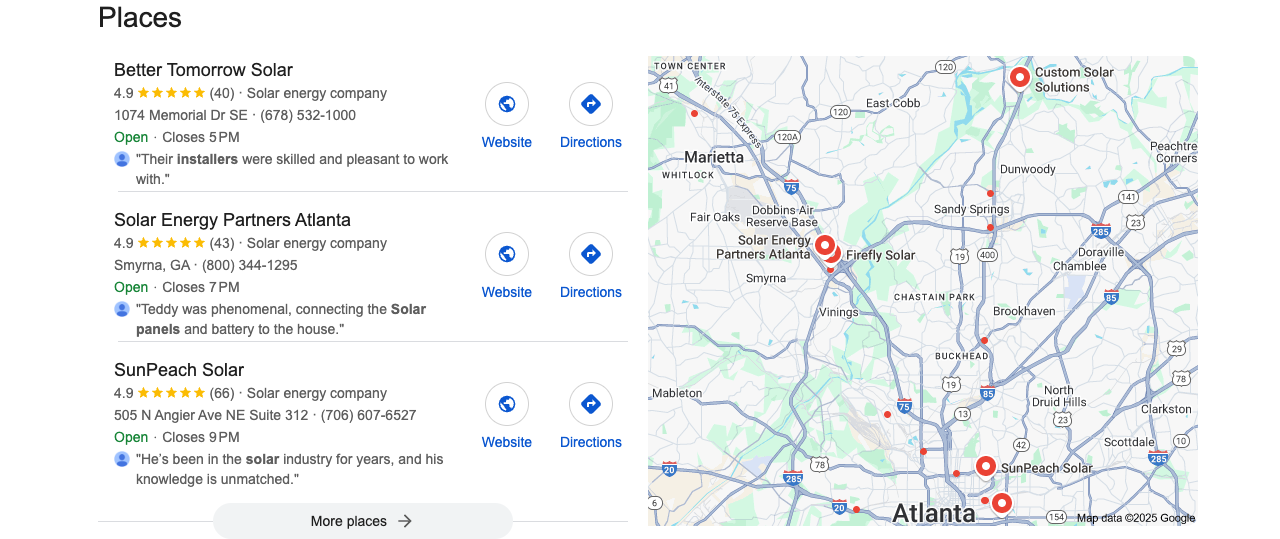This screenshot has height=539, width=1280.
Task: Select SunPeach Solar pin on map
Action: (985, 466)
